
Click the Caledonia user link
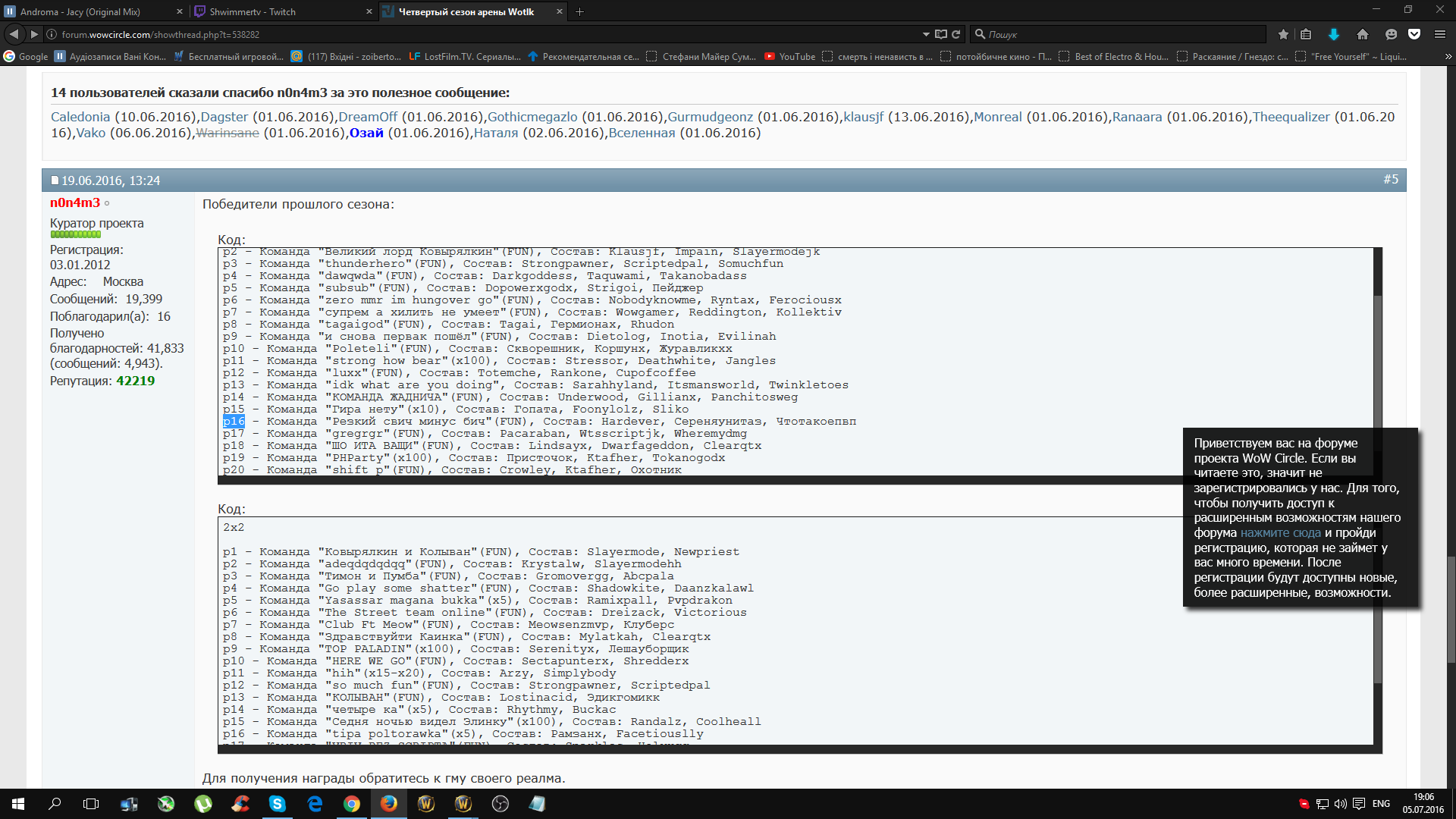tap(80, 117)
